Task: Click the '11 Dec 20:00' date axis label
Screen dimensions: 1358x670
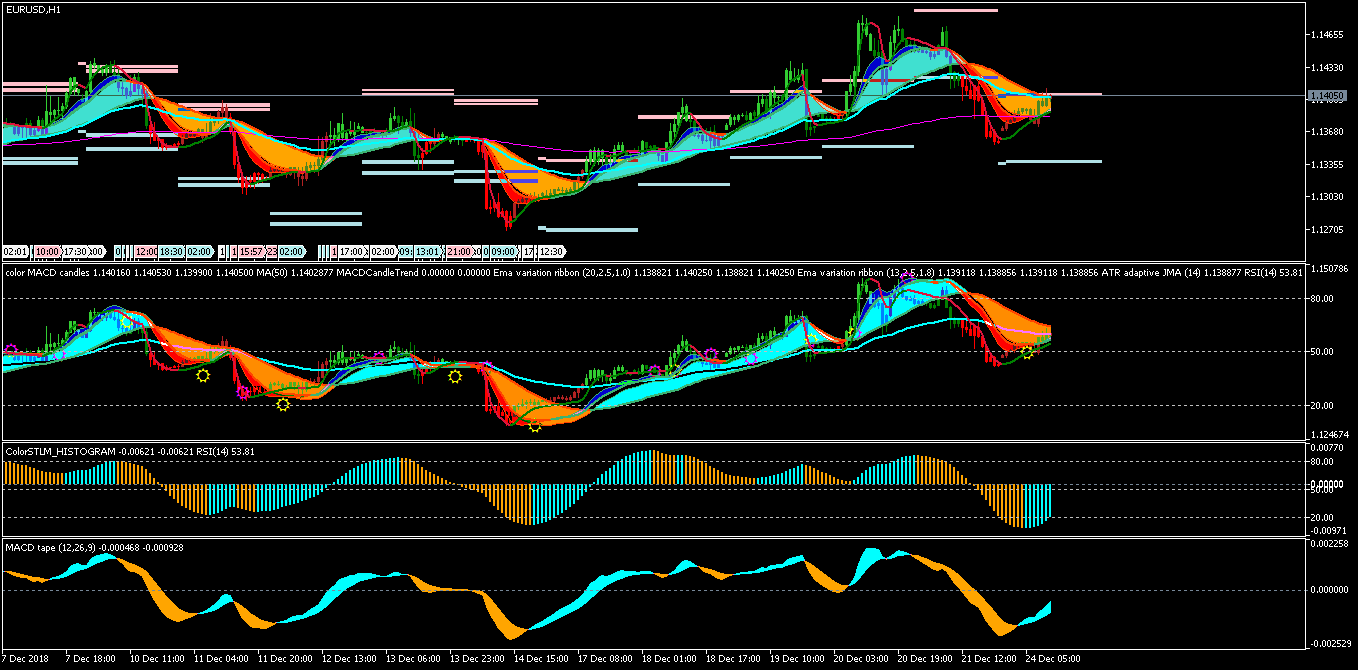Action: (285, 660)
